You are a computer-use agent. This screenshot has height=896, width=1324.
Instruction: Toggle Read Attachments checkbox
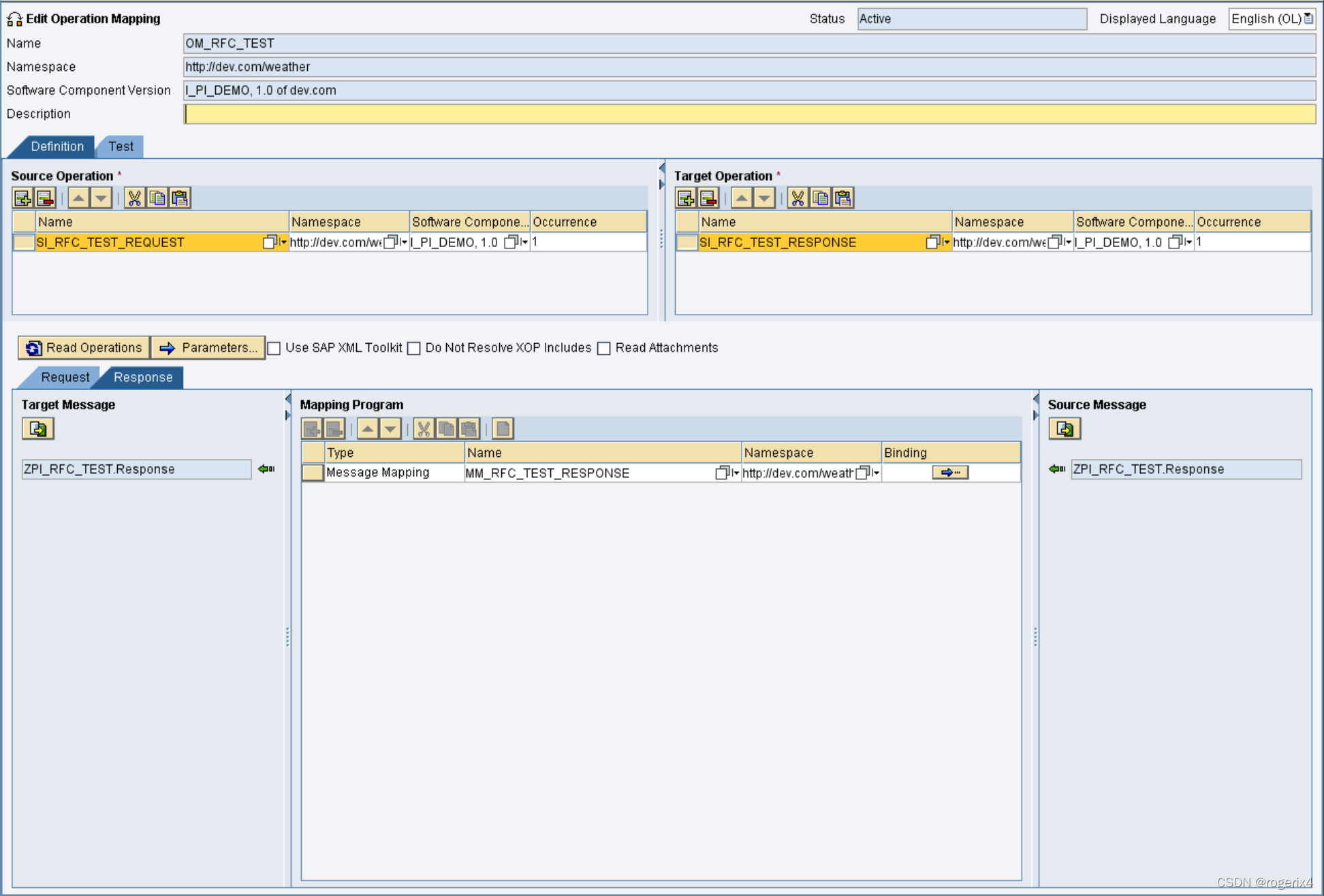pos(604,349)
